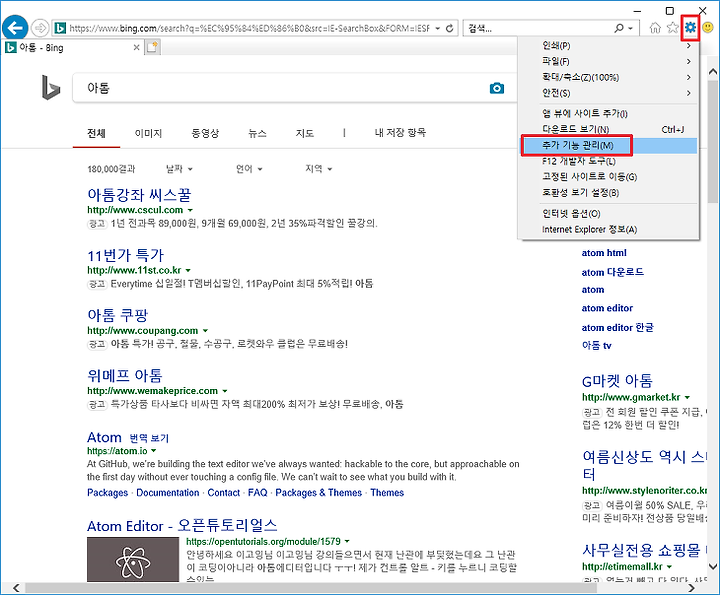Open 인쇄(P) submenu
Screen dimensions: 720x595
609,45
